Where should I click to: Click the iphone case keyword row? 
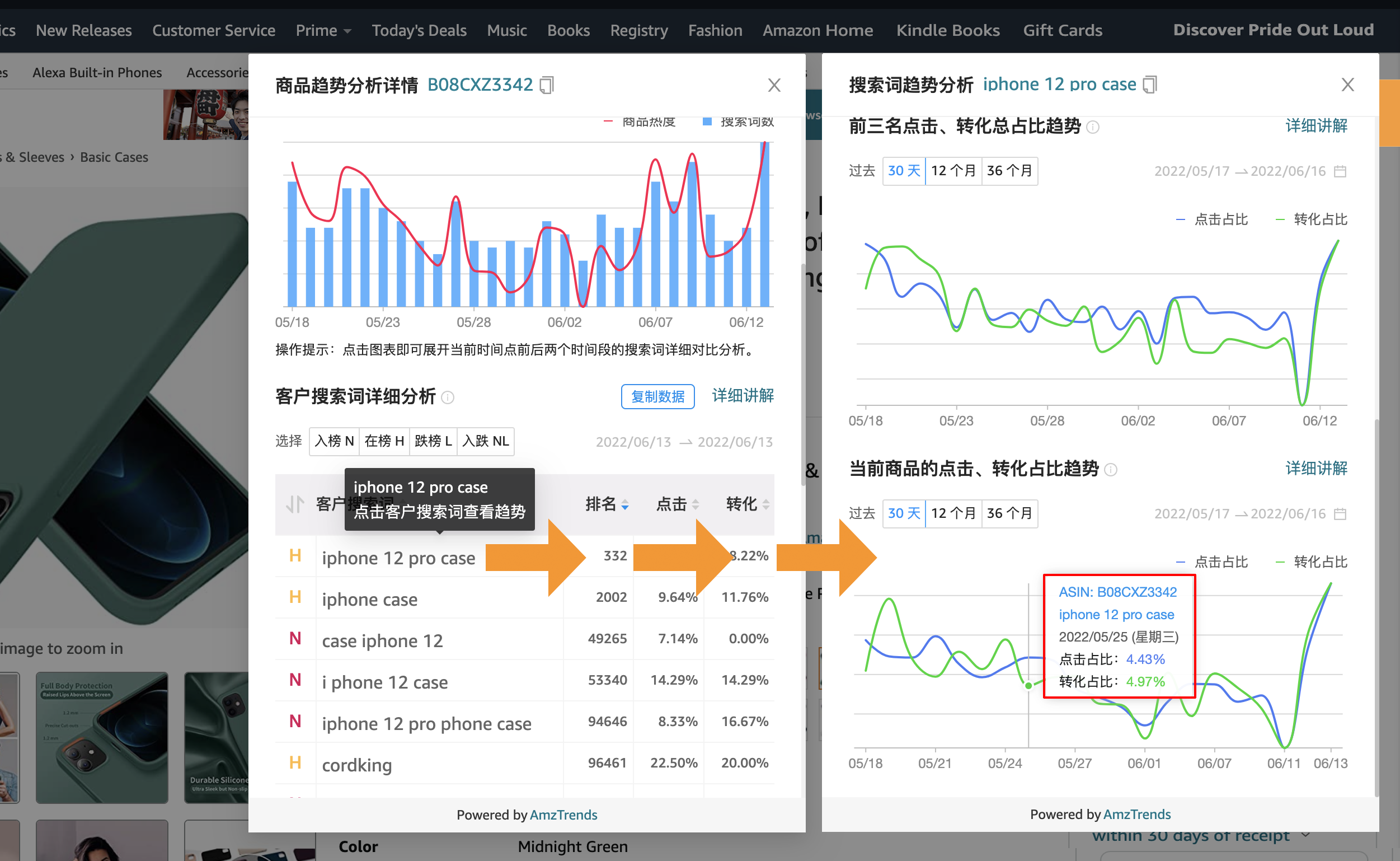click(370, 599)
